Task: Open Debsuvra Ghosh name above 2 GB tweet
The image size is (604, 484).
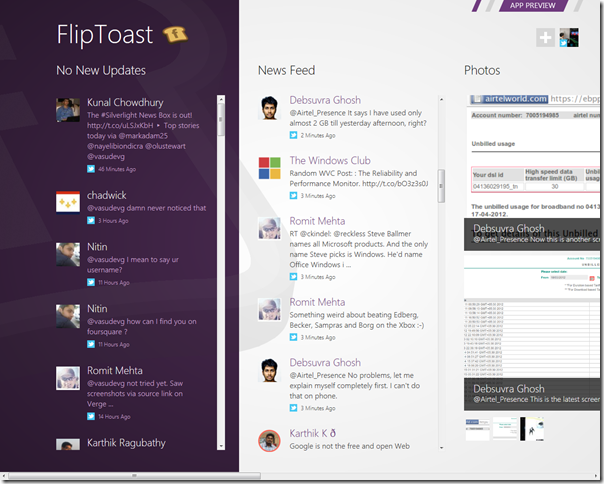Action: click(x=325, y=100)
